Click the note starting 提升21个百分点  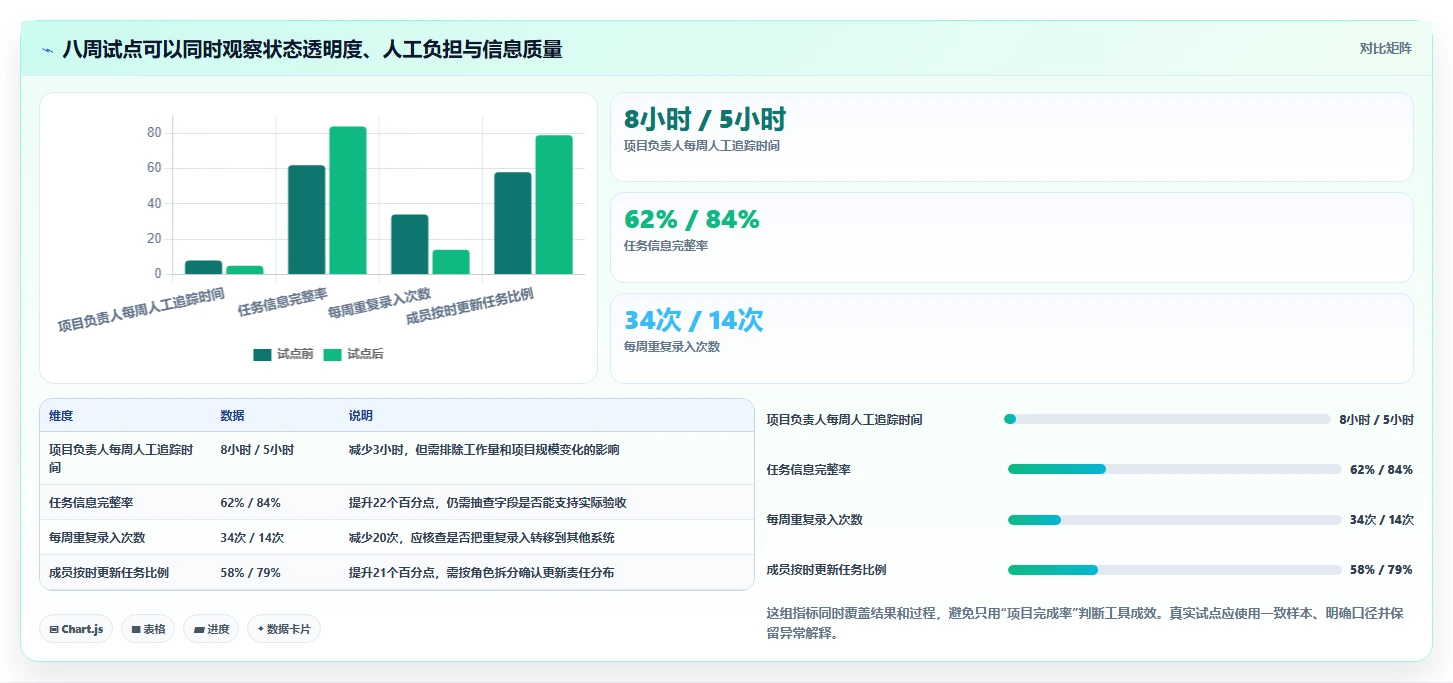pos(481,573)
